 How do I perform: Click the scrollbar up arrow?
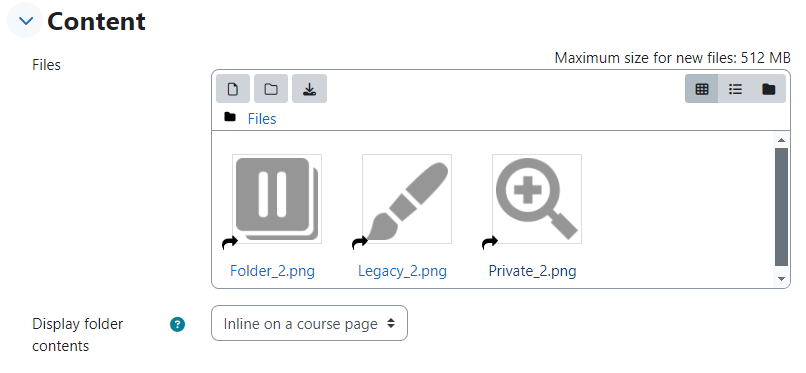pos(781,140)
